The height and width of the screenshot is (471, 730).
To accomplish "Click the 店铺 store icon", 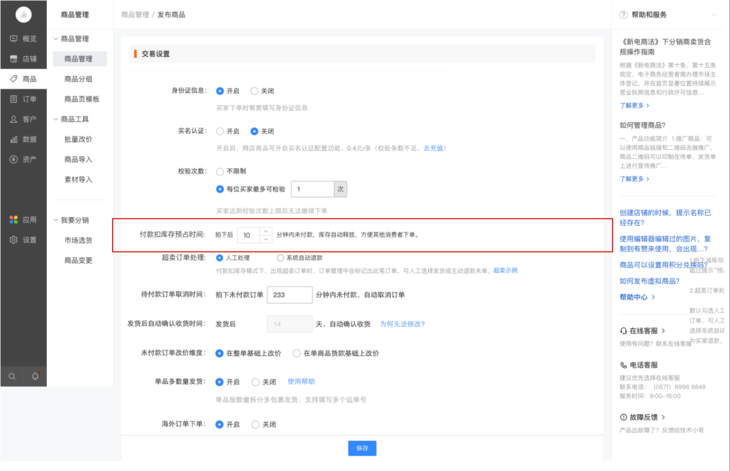I will 14,59.
